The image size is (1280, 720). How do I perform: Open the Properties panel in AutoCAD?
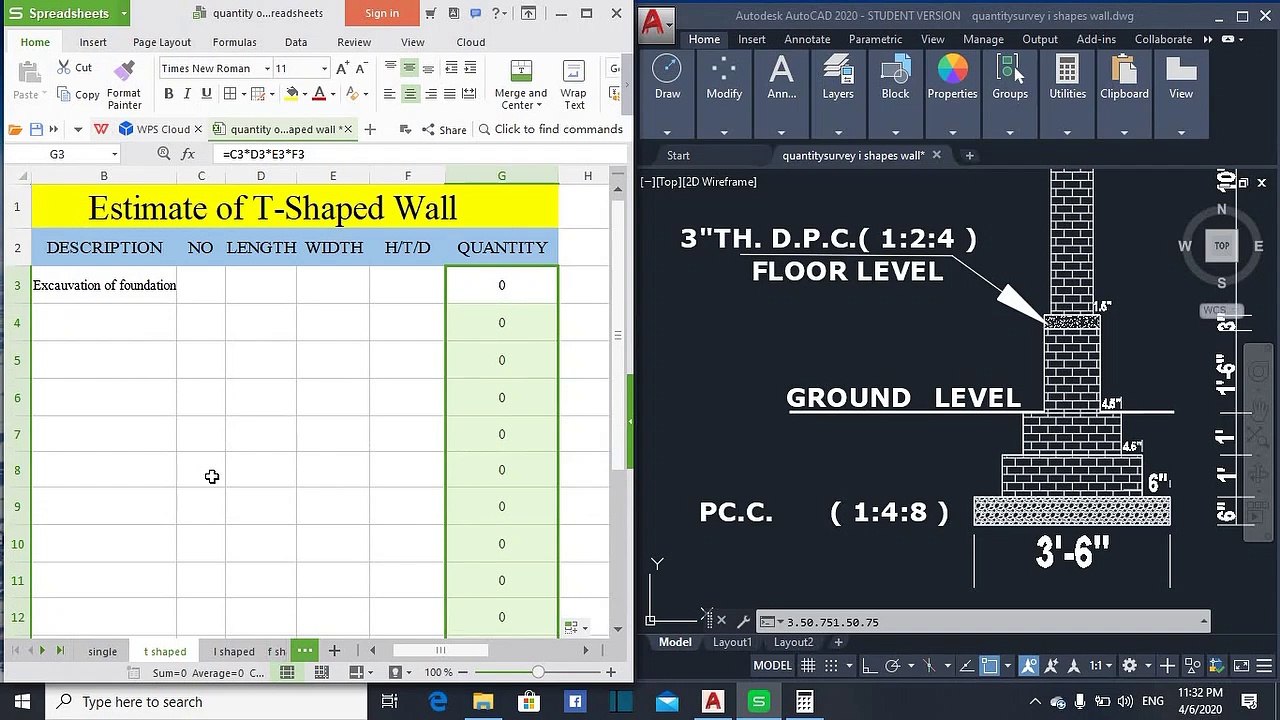(952, 77)
